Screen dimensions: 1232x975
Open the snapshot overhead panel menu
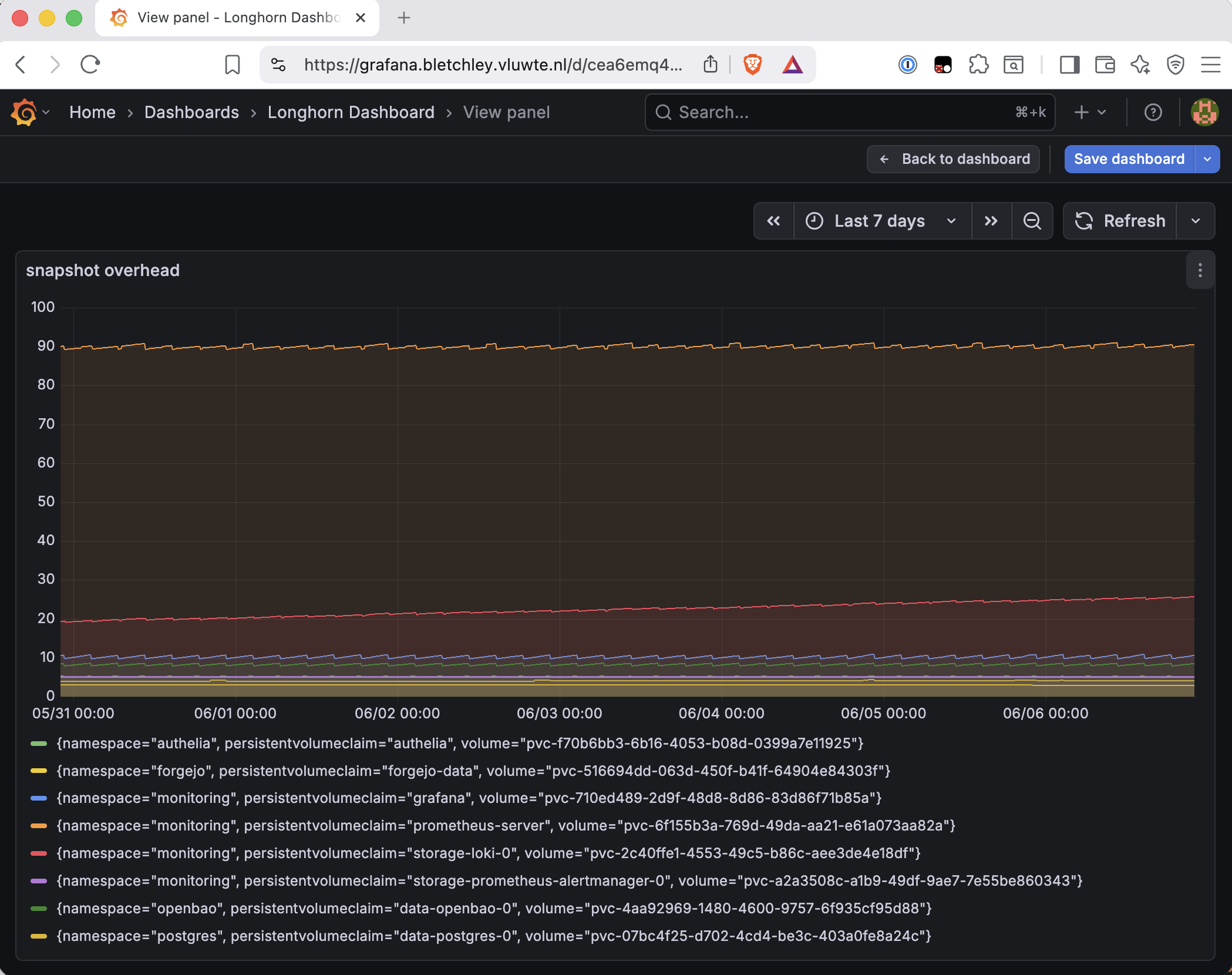click(1200, 270)
